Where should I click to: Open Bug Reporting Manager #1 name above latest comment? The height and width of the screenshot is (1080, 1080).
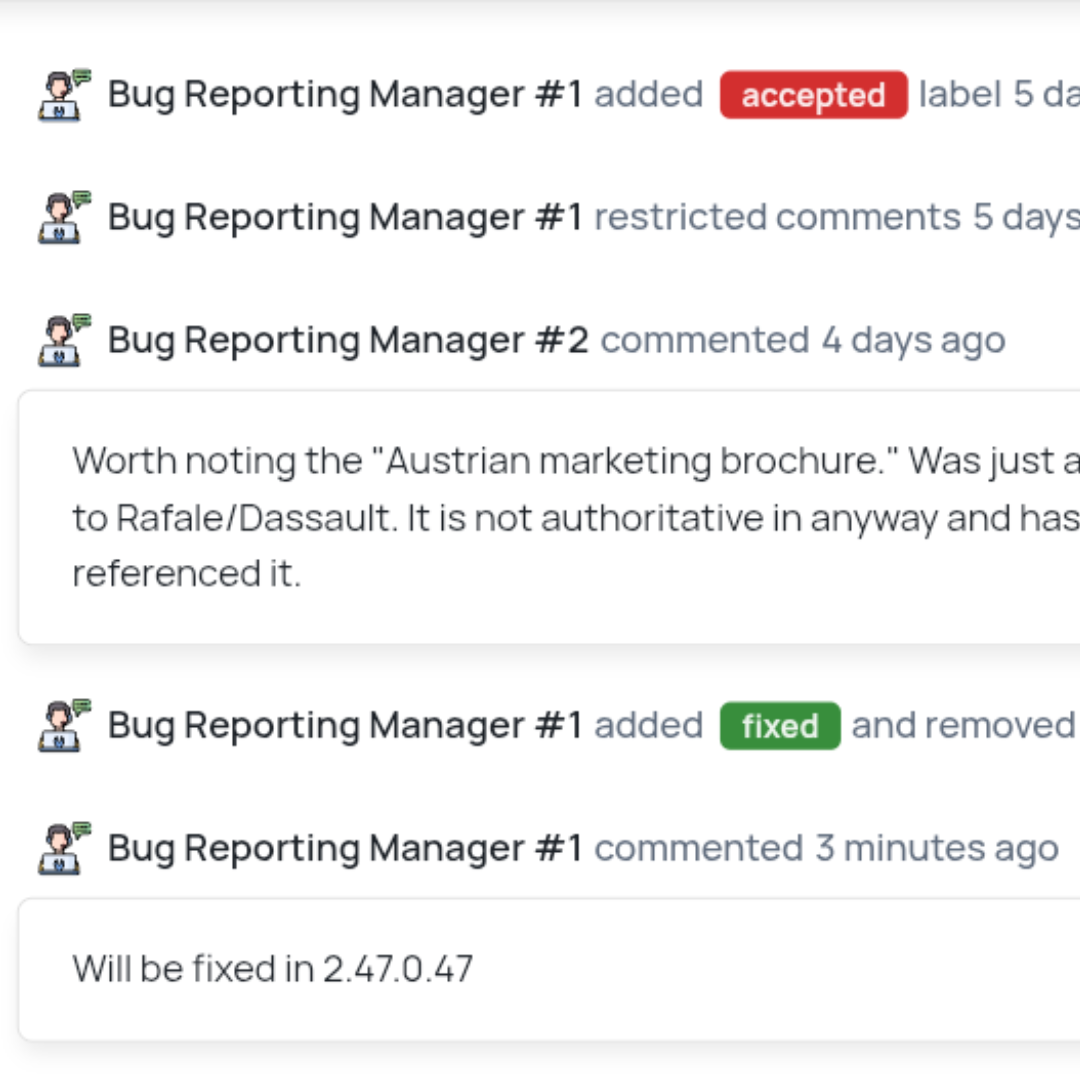pyautogui.click(x=344, y=848)
